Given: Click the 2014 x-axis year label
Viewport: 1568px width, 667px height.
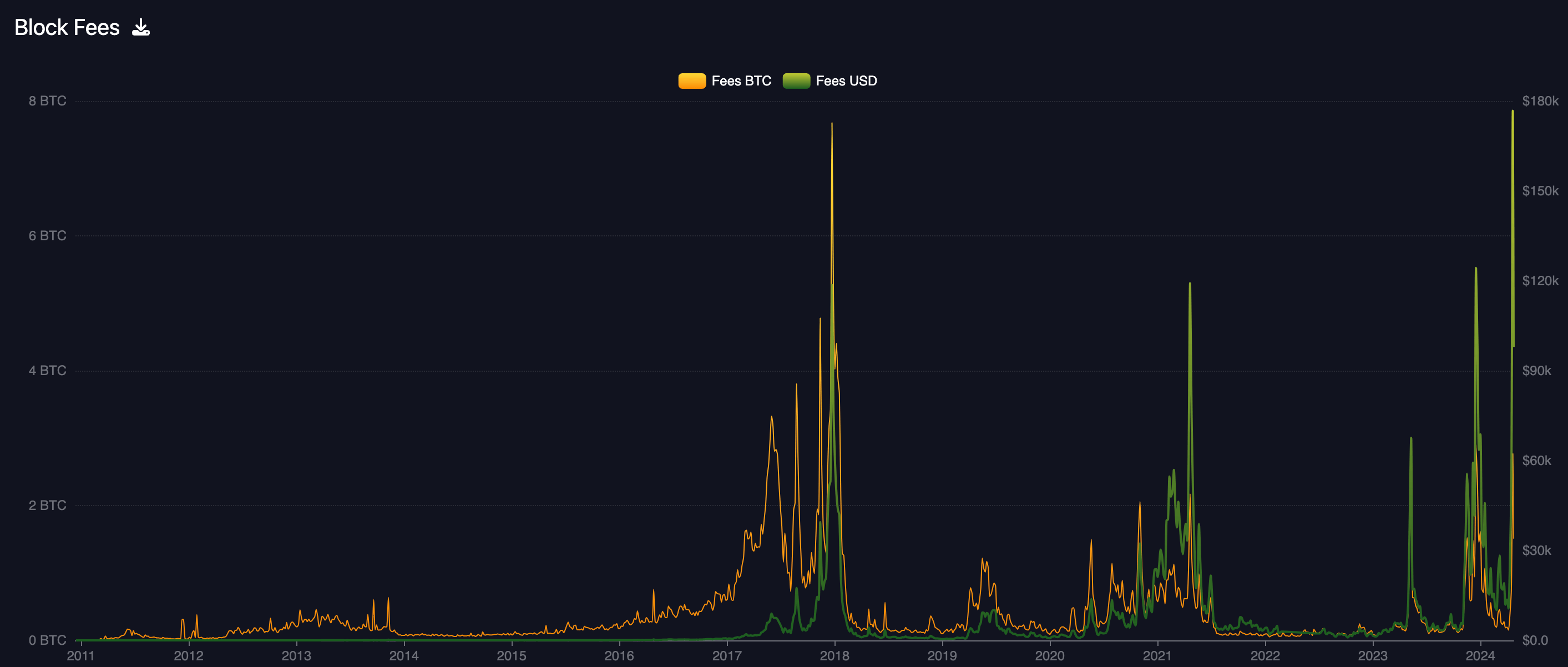Looking at the screenshot, I should pyautogui.click(x=403, y=655).
